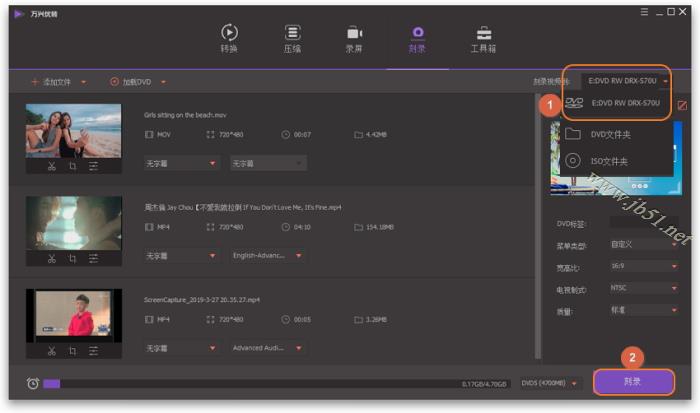Open subtitle dropdown 无字幕 for Jay Chou video
Screen dimensions: 700x413
181,256
